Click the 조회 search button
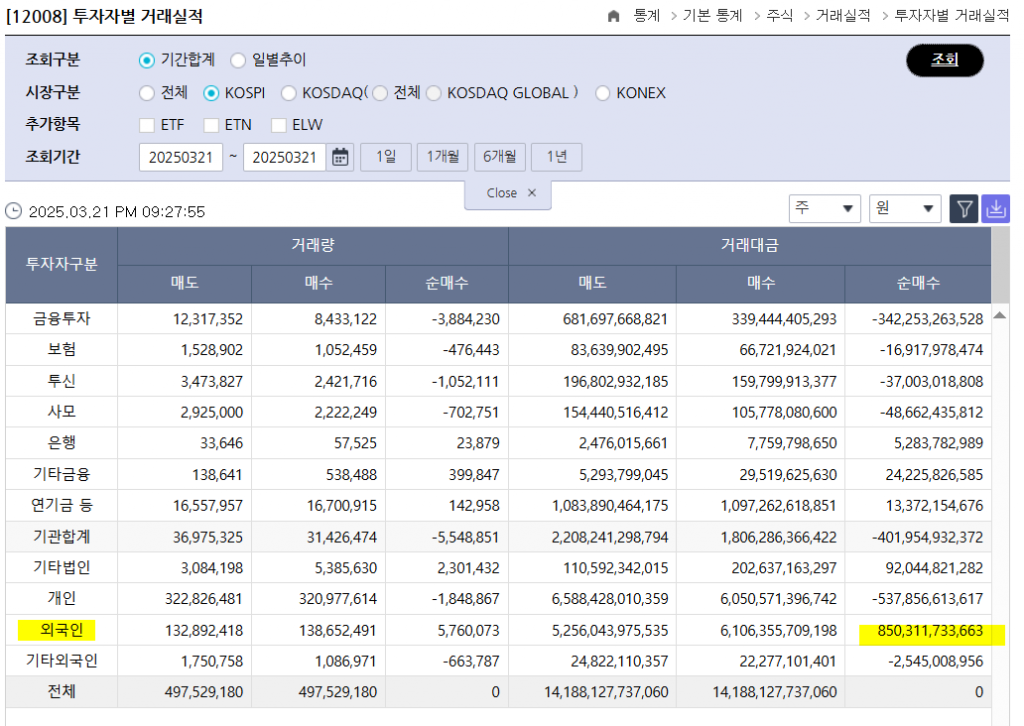 (x=944, y=60)
